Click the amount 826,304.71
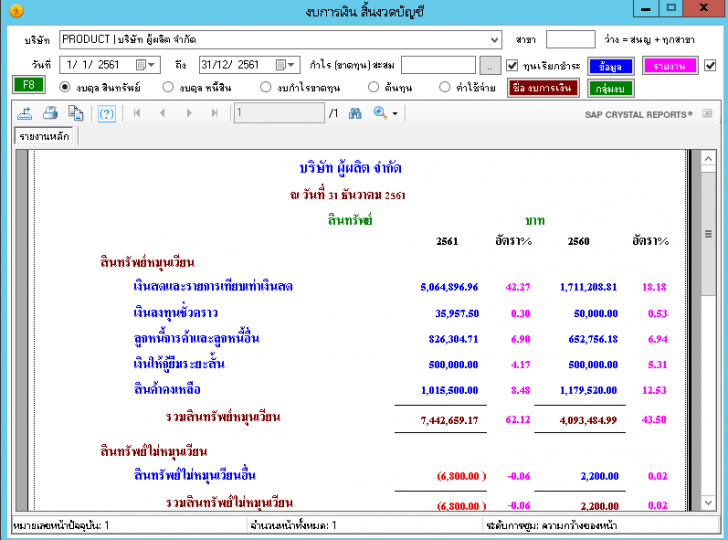The image size is (728, 540). [453, 339]
